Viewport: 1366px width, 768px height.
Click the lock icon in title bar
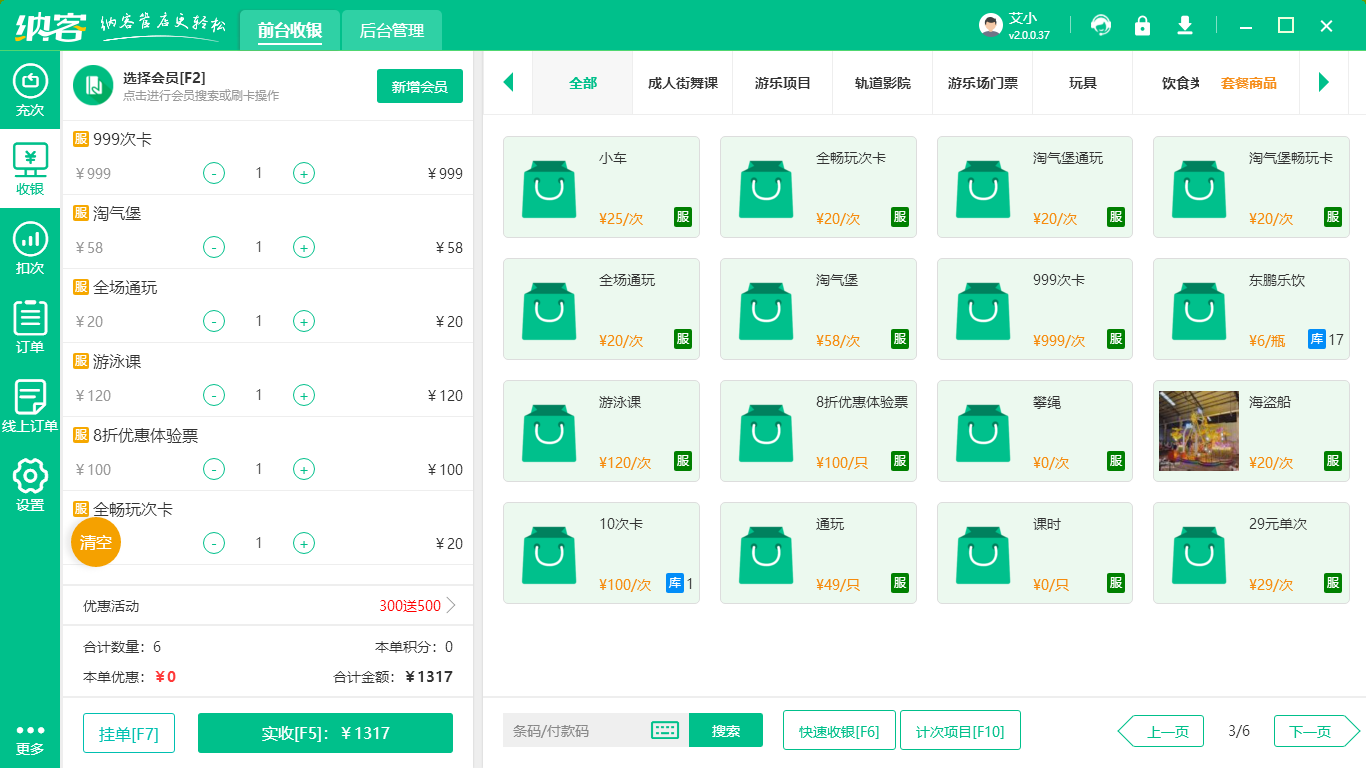[1142, 24]
